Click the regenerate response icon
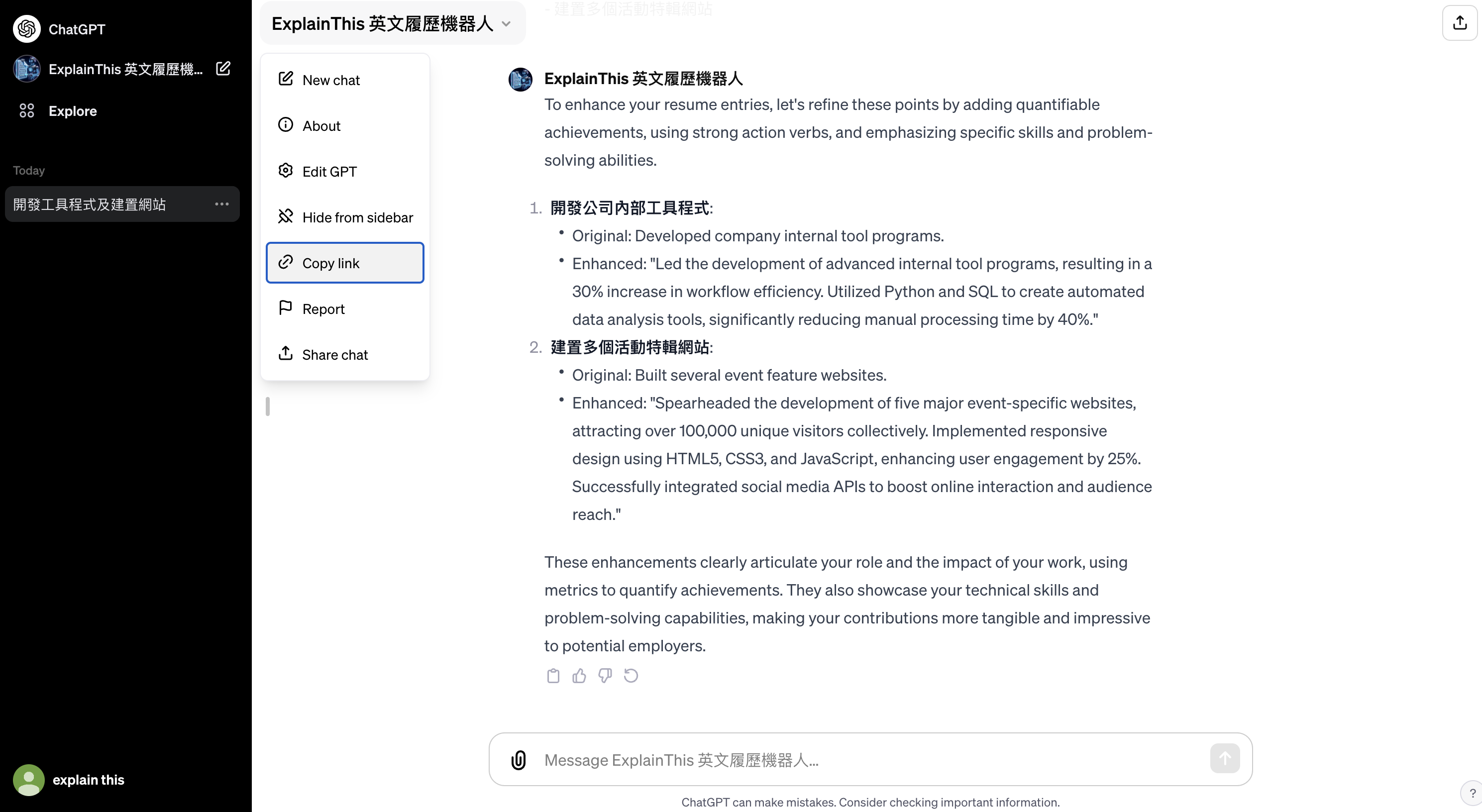Image resolution: width=1482 pixels, height=812 pixels. (x=631, y=676)
